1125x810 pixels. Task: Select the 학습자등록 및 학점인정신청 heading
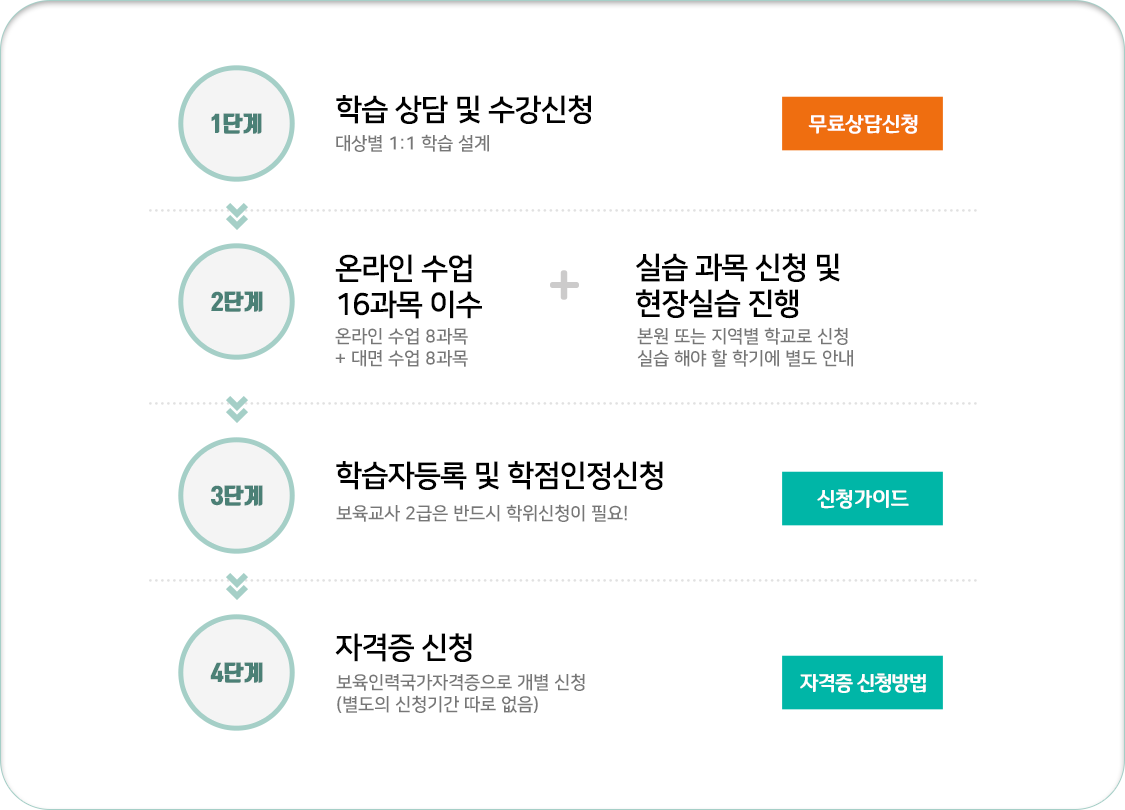[x=500, y=476]
